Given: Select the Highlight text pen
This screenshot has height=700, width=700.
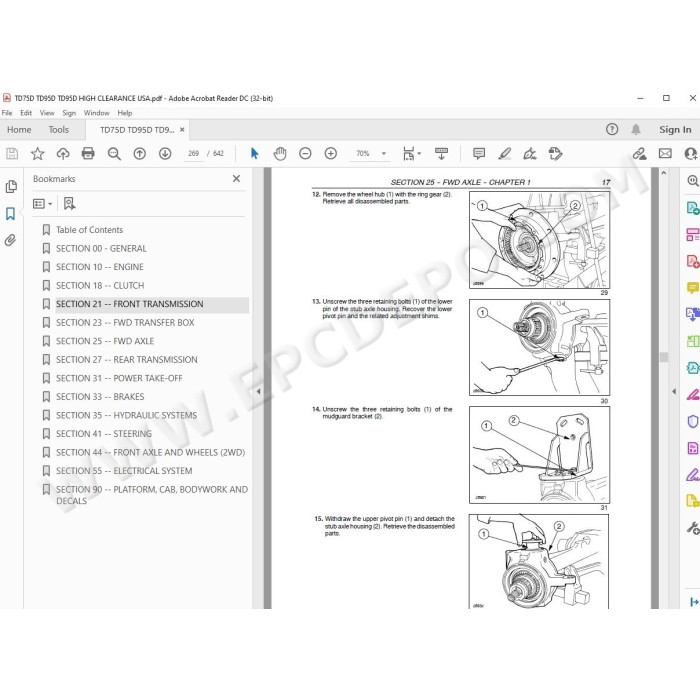Looking at the screenshot, I should pyautogui.click(x=504, y=154).
